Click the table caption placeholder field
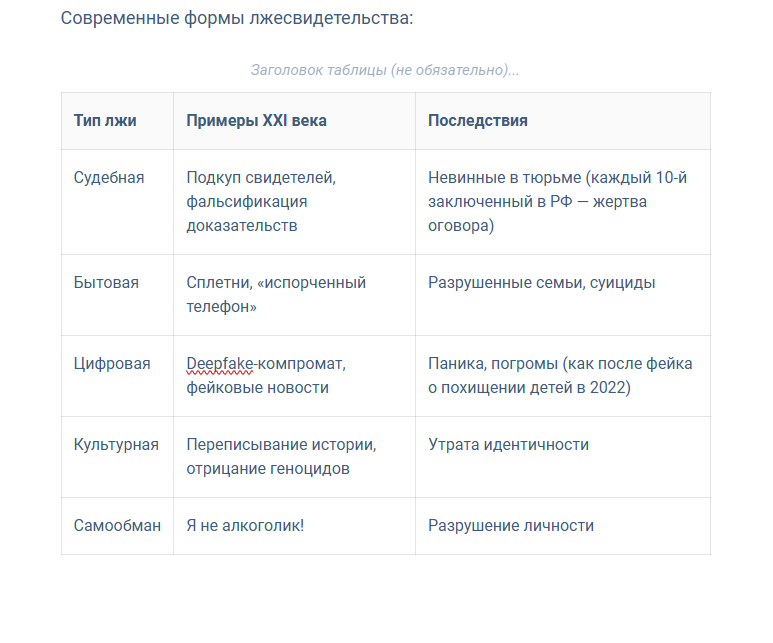This screenshot has height=643, width=773. (385, 70)
